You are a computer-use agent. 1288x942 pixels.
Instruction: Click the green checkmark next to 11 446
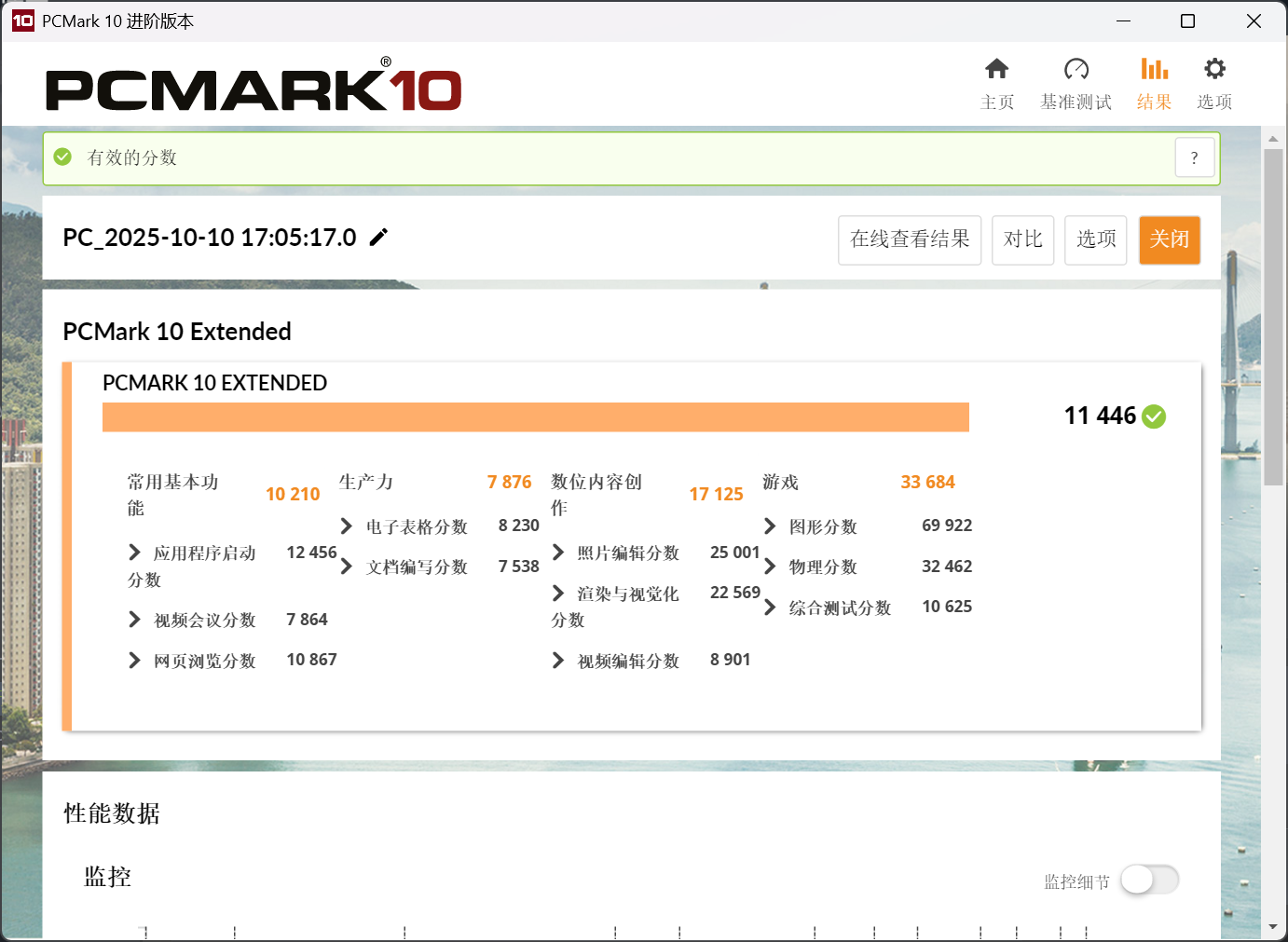1154,416
